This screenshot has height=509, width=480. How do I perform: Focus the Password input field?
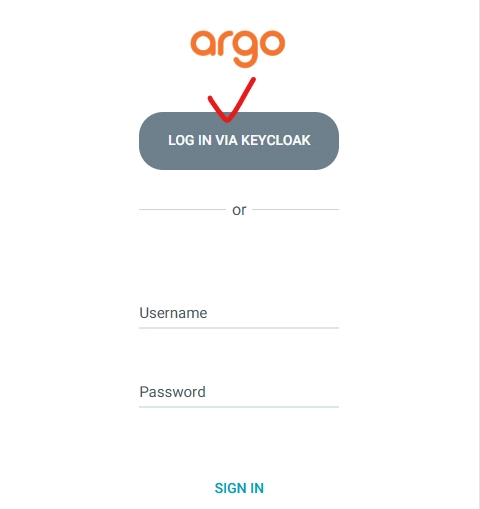click(x=239, y=392)
